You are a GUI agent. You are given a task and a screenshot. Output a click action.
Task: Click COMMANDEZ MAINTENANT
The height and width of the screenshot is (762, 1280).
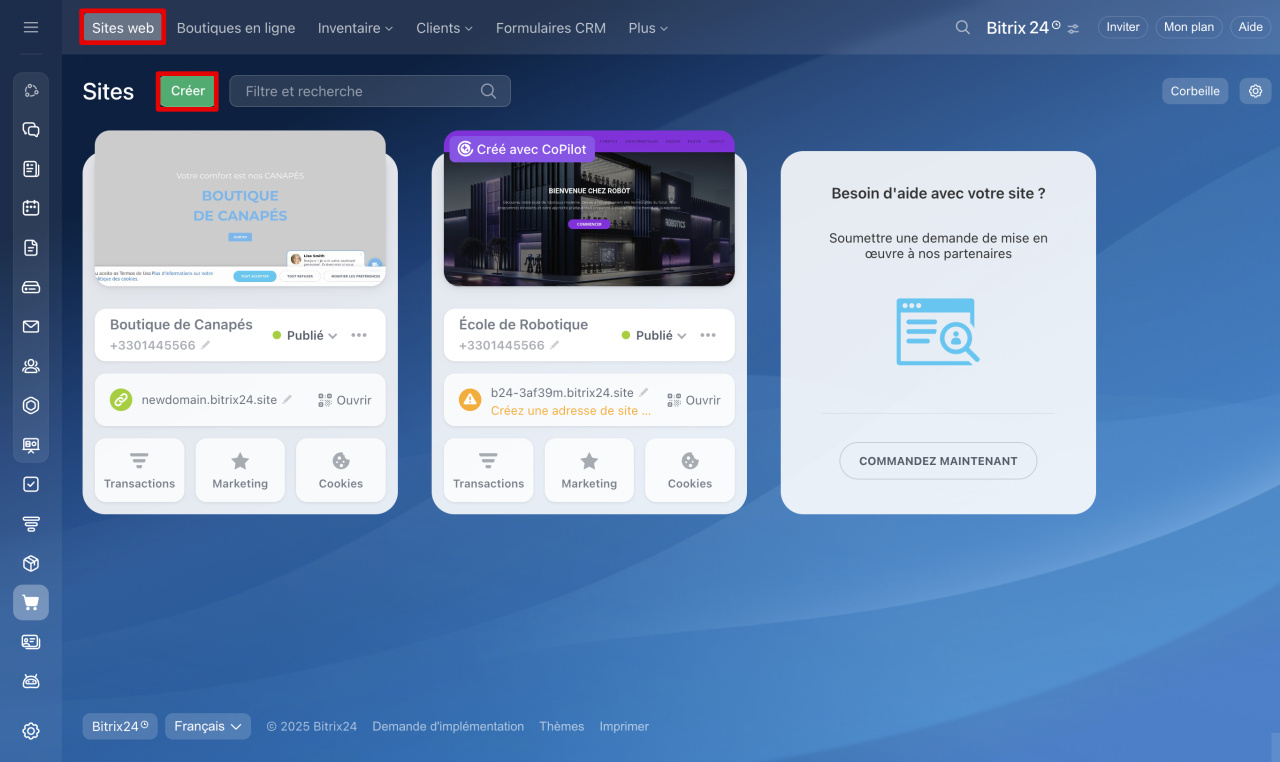(x=938, y=461)
